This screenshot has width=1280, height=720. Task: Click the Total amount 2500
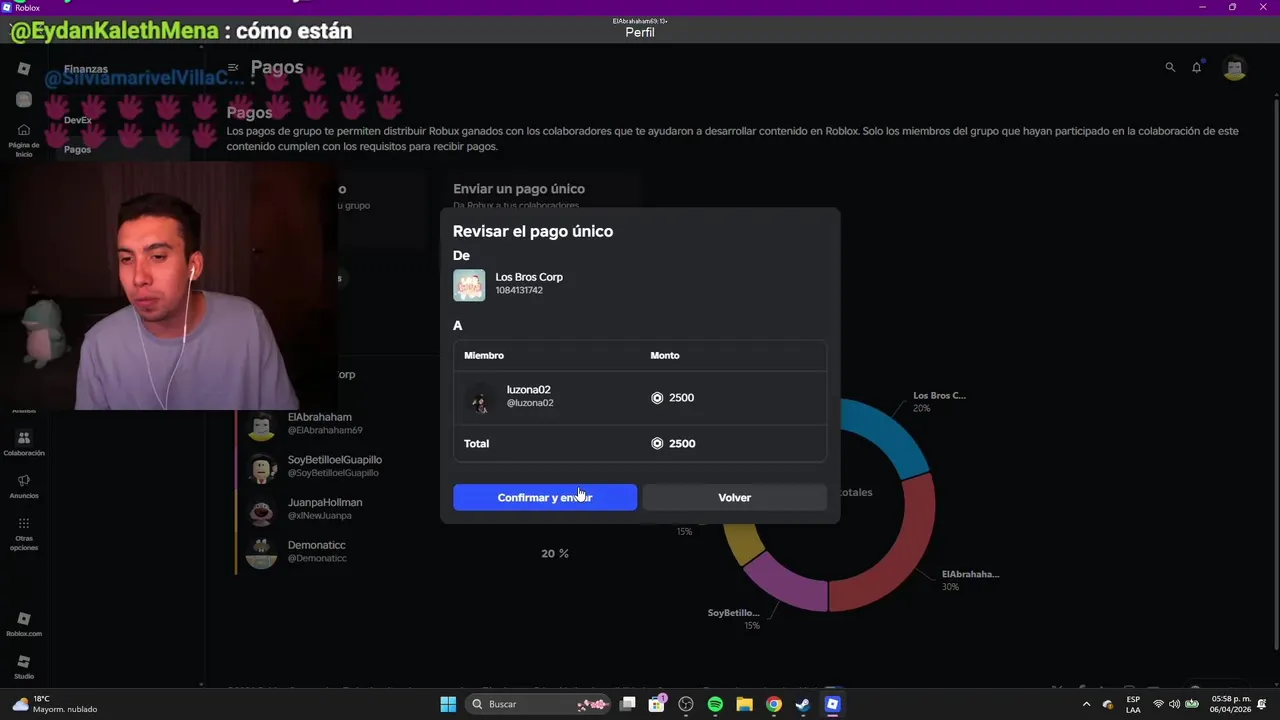tap(673, 443)
